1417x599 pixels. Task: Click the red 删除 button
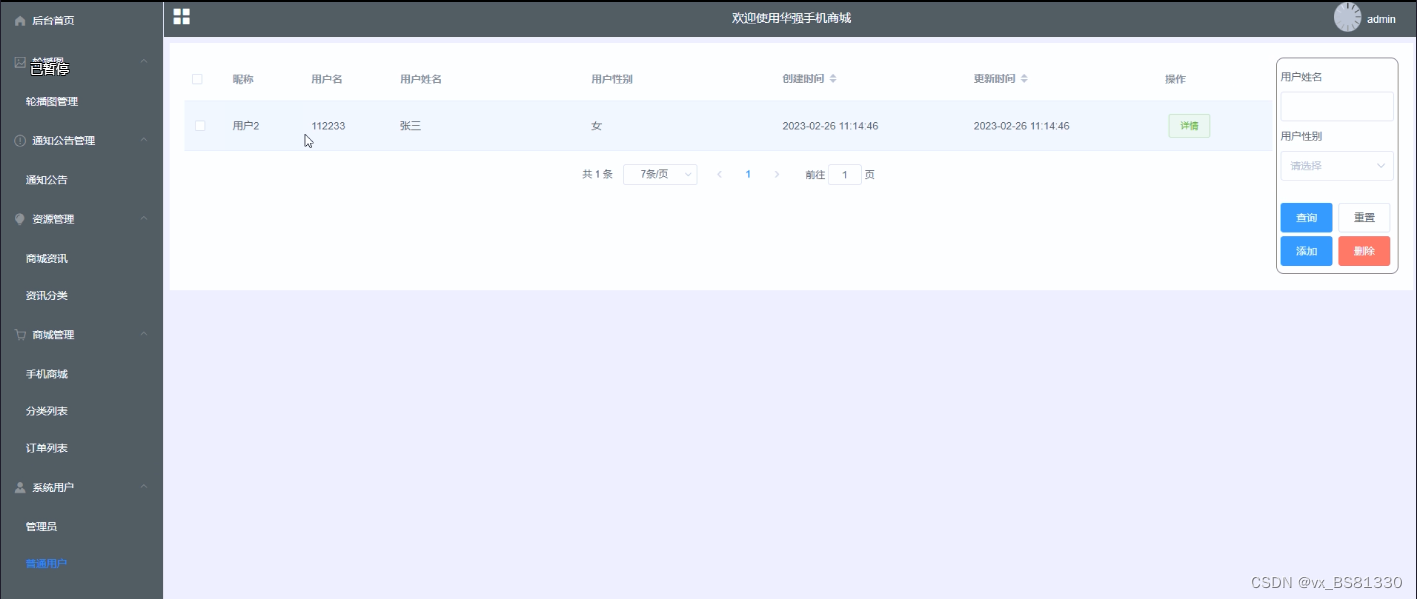coord(1364,251)
